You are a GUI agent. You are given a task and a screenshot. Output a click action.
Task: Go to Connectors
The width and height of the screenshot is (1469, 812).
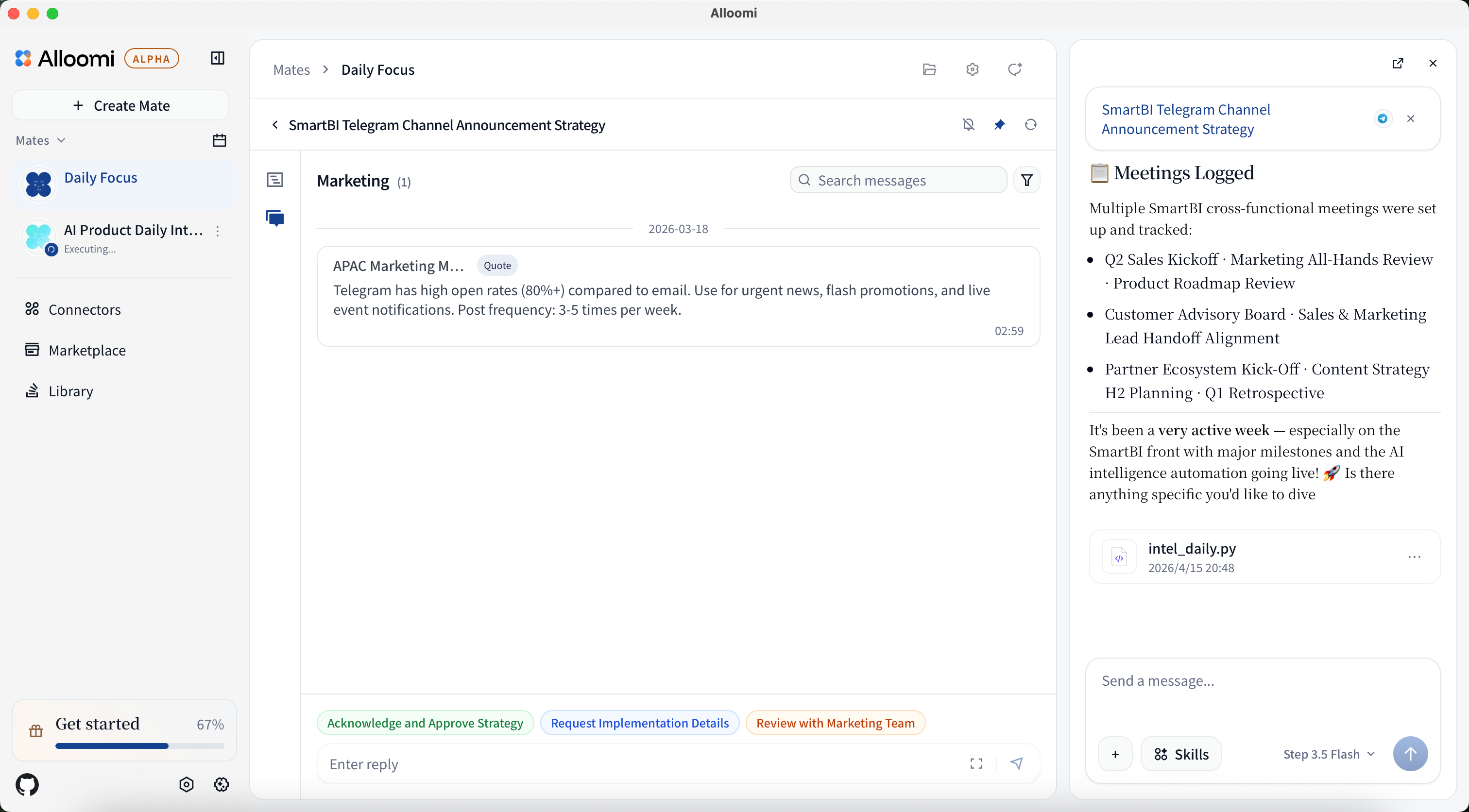click(85, 310)
